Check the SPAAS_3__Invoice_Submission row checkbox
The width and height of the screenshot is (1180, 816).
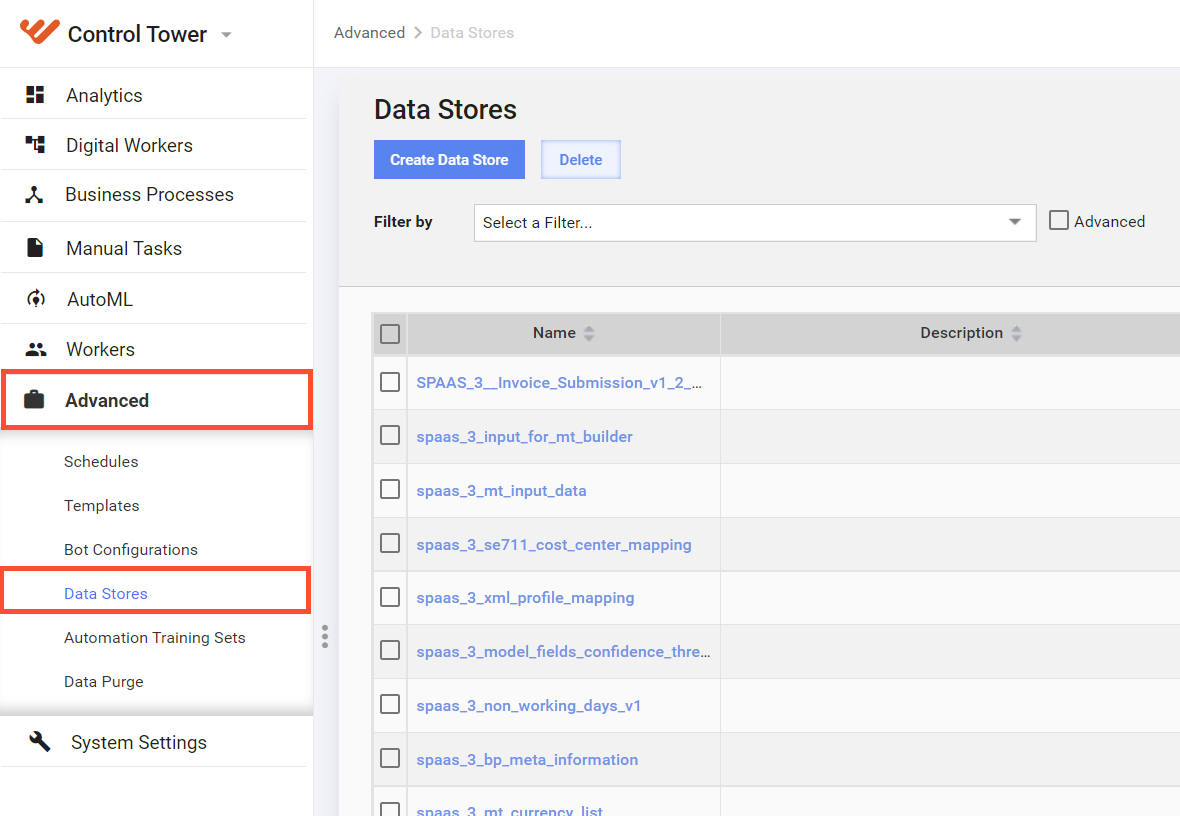390,382
